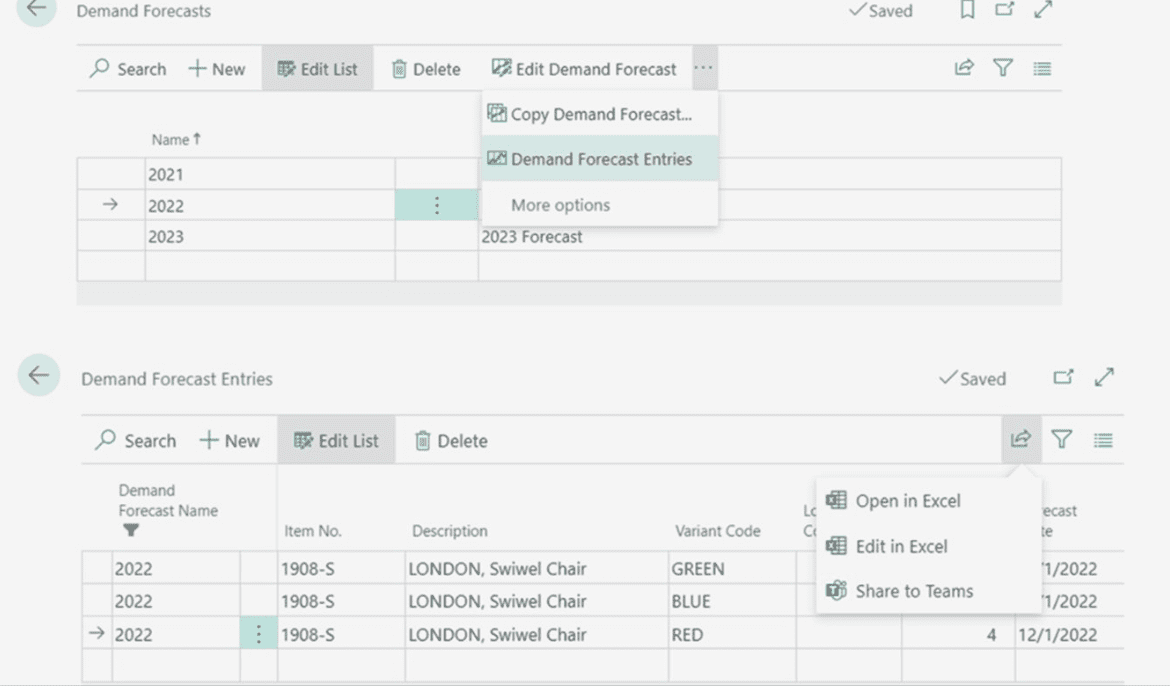The height and width of the screenshot is (686, 1170).
Task: Click the bookmark icon in Demand Forecasts header
Action: point(967,11)
